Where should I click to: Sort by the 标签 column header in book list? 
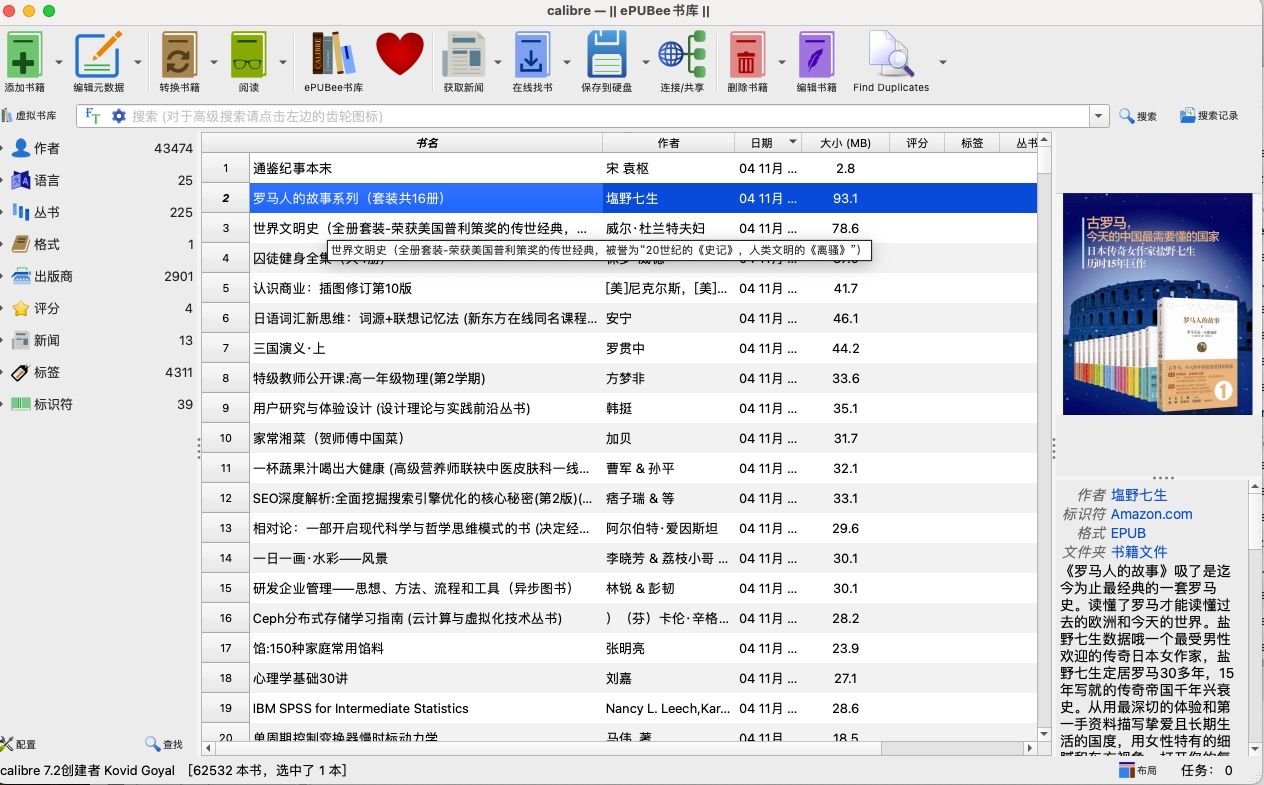[972, 143]
